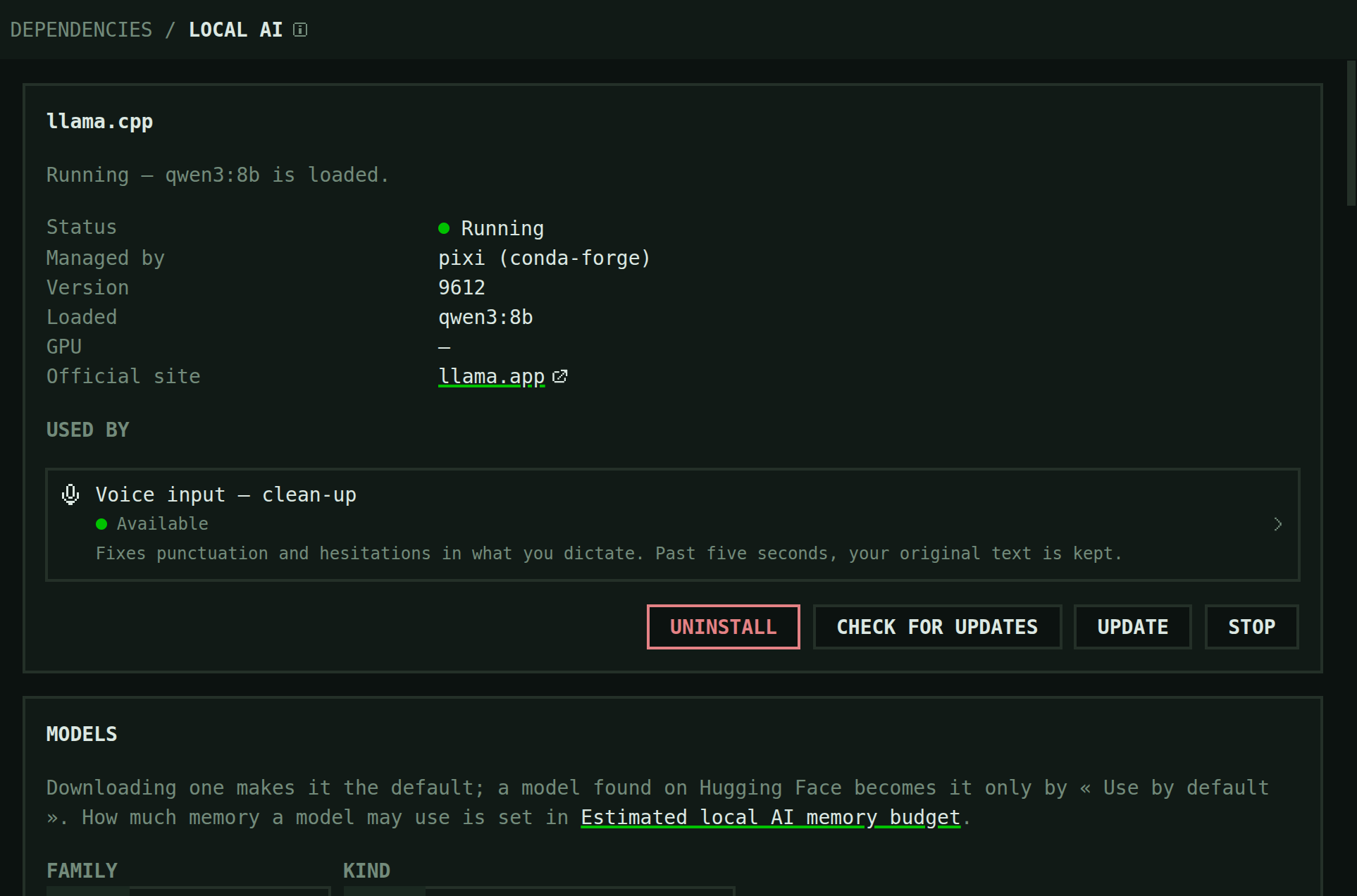Follow the Estimated local AI memory budget link

coord(770,817)
